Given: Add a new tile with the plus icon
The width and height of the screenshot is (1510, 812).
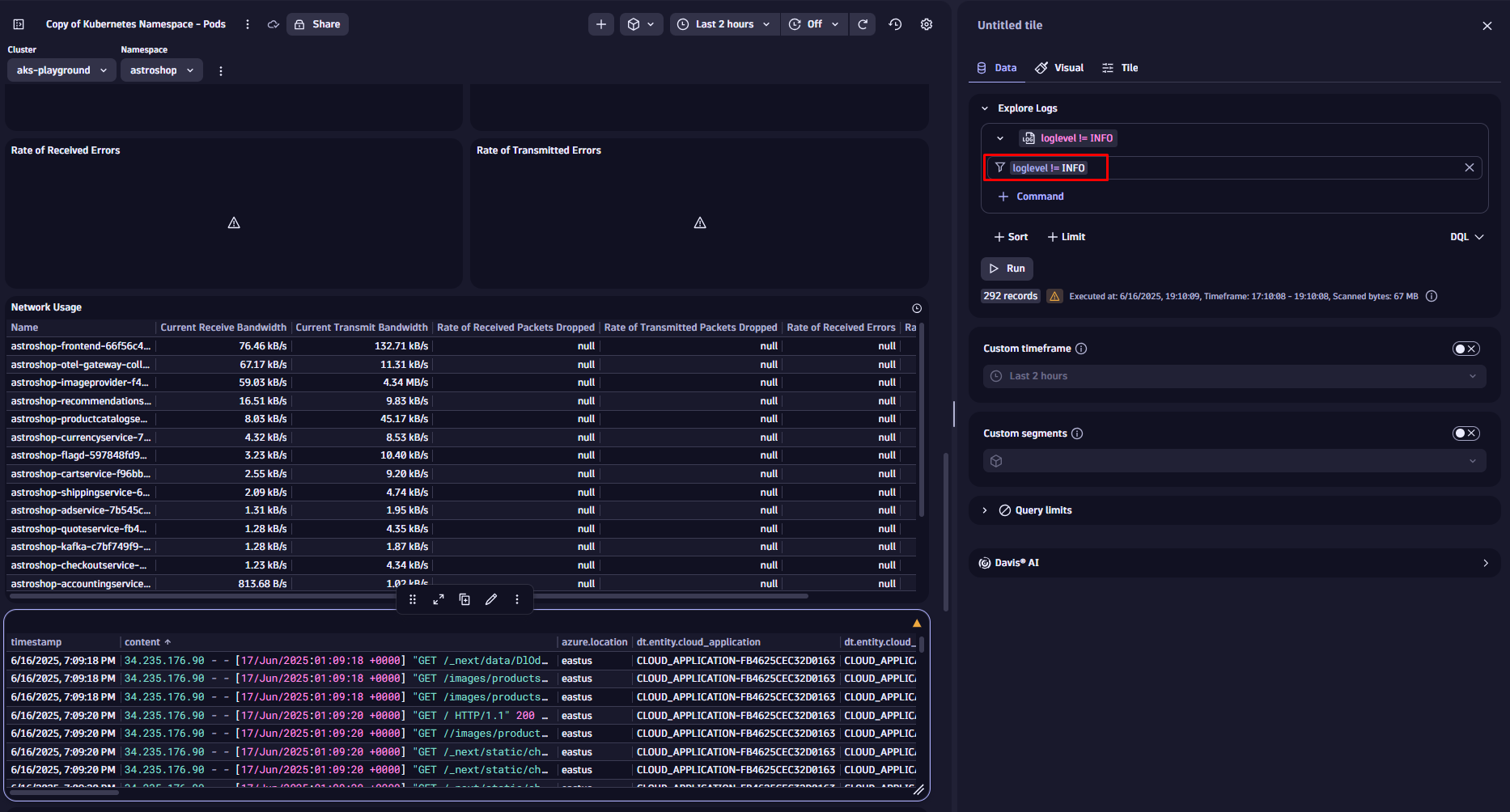Looking at the screenshot, I should tap(600, 23).
